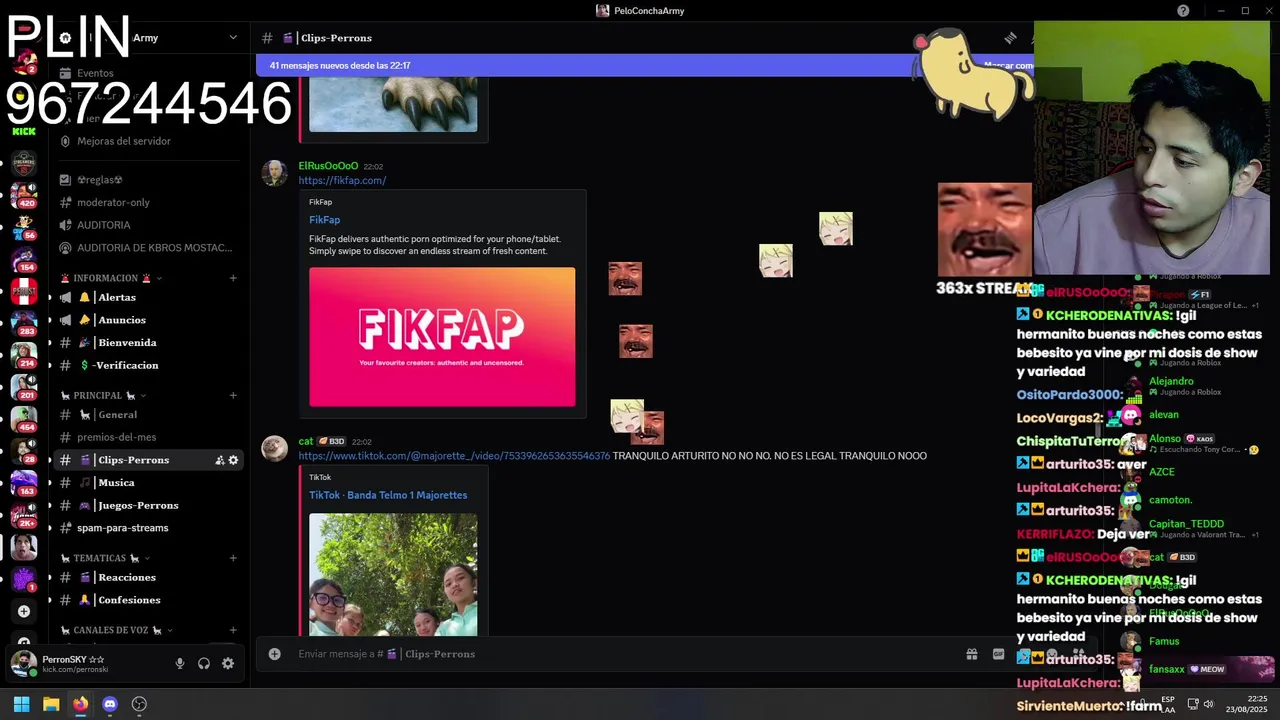Open the premios-del-mes channel
The image size is (1280, 720).
116,437
